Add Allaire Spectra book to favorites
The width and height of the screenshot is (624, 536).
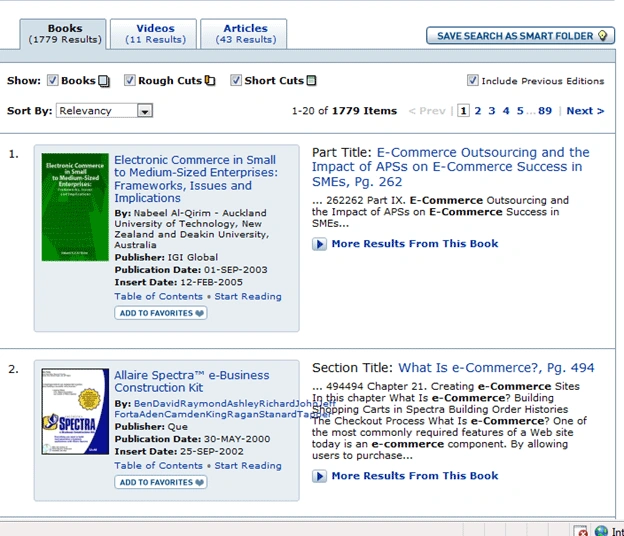coord(161,482)
